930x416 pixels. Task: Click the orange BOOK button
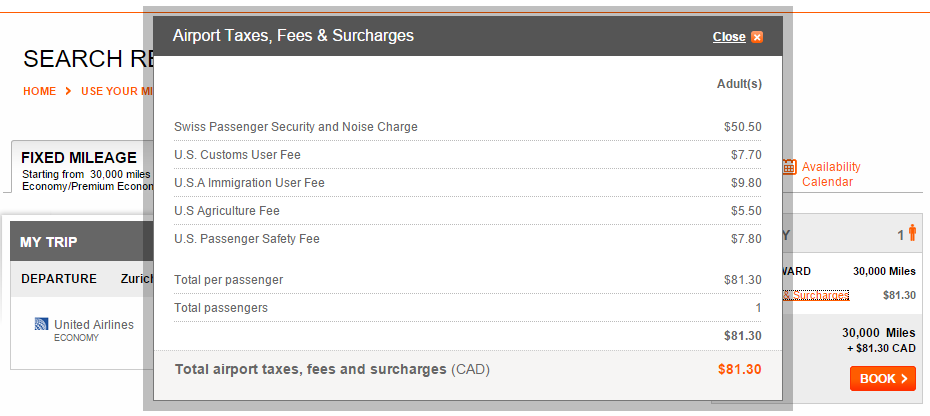pos(883,379)
